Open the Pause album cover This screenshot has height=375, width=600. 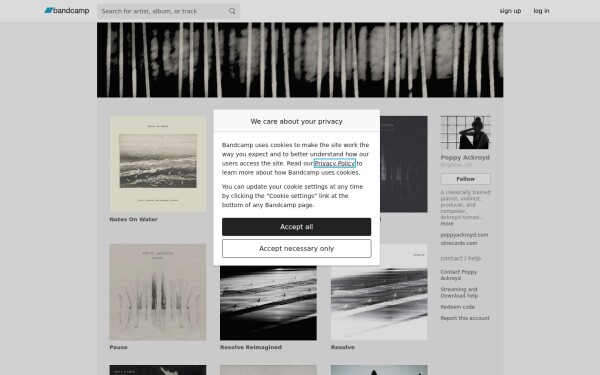(x=158, y=292)
